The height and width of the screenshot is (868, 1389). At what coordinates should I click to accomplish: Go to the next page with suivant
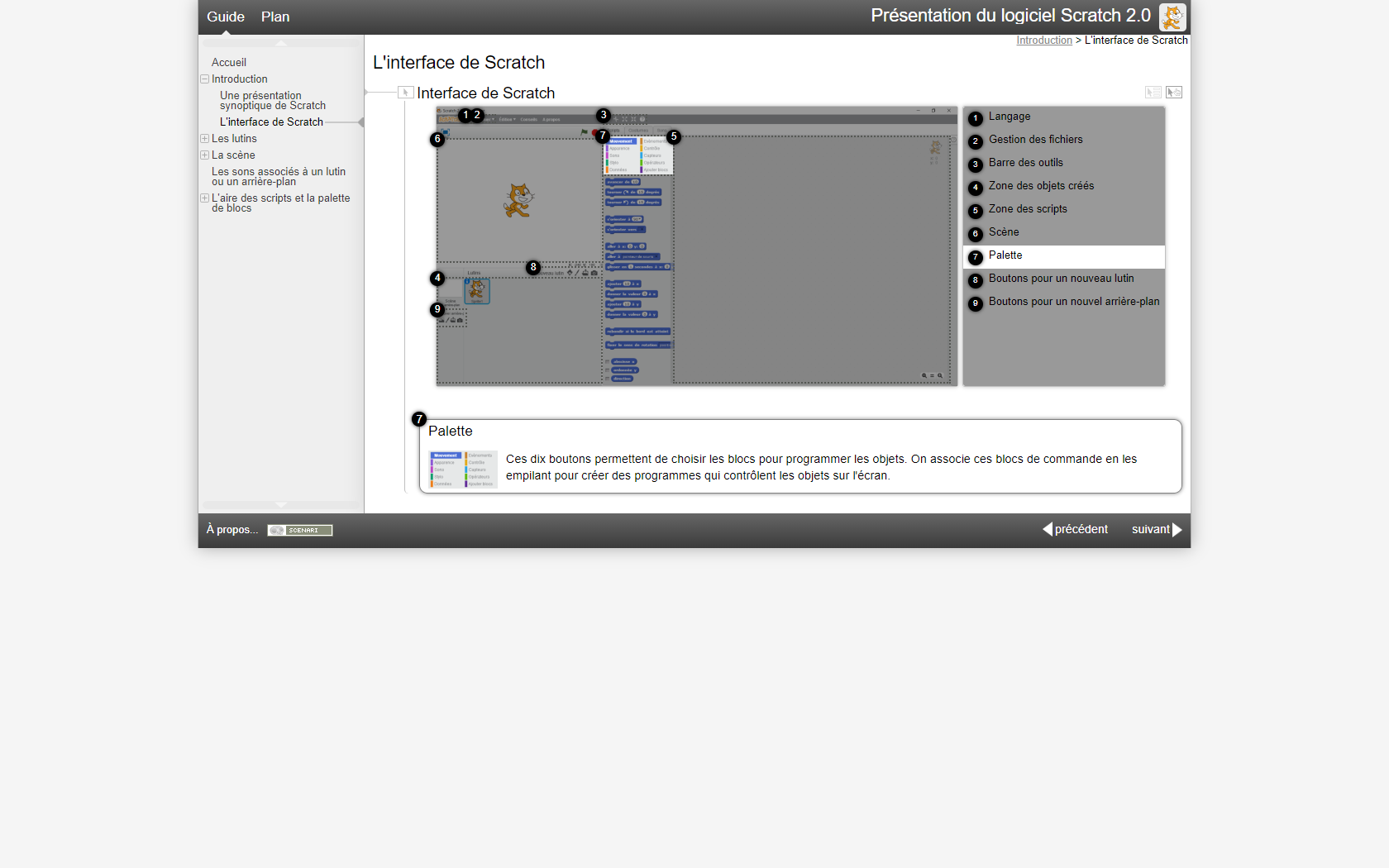click(1156, 529)
